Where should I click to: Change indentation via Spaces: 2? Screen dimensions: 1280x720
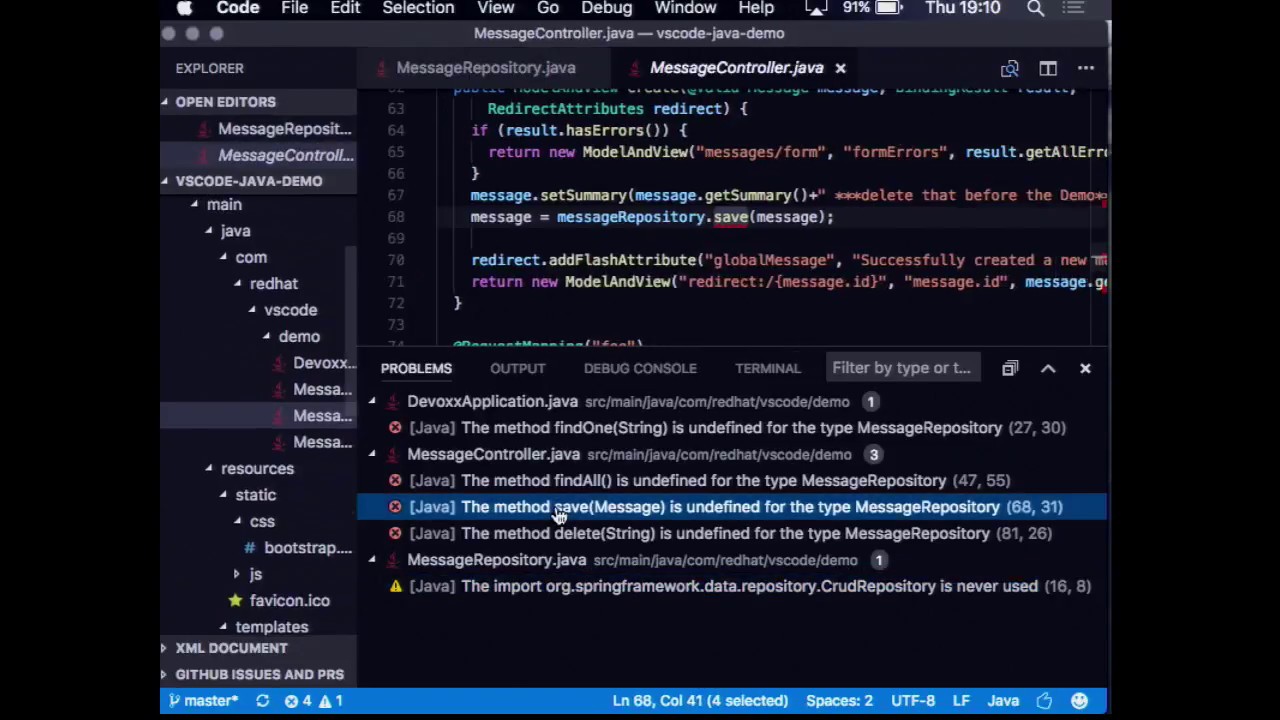[840, 701]
